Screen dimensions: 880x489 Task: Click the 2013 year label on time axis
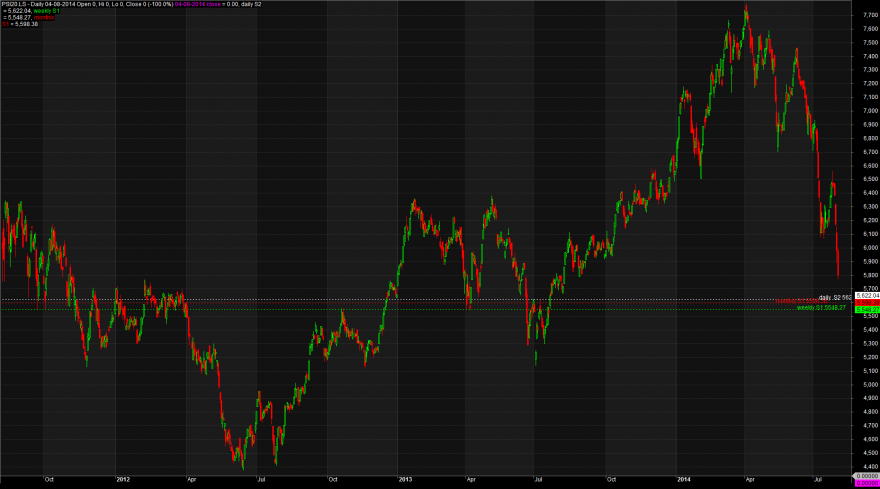pyautogui.click(x=405, y=479)
